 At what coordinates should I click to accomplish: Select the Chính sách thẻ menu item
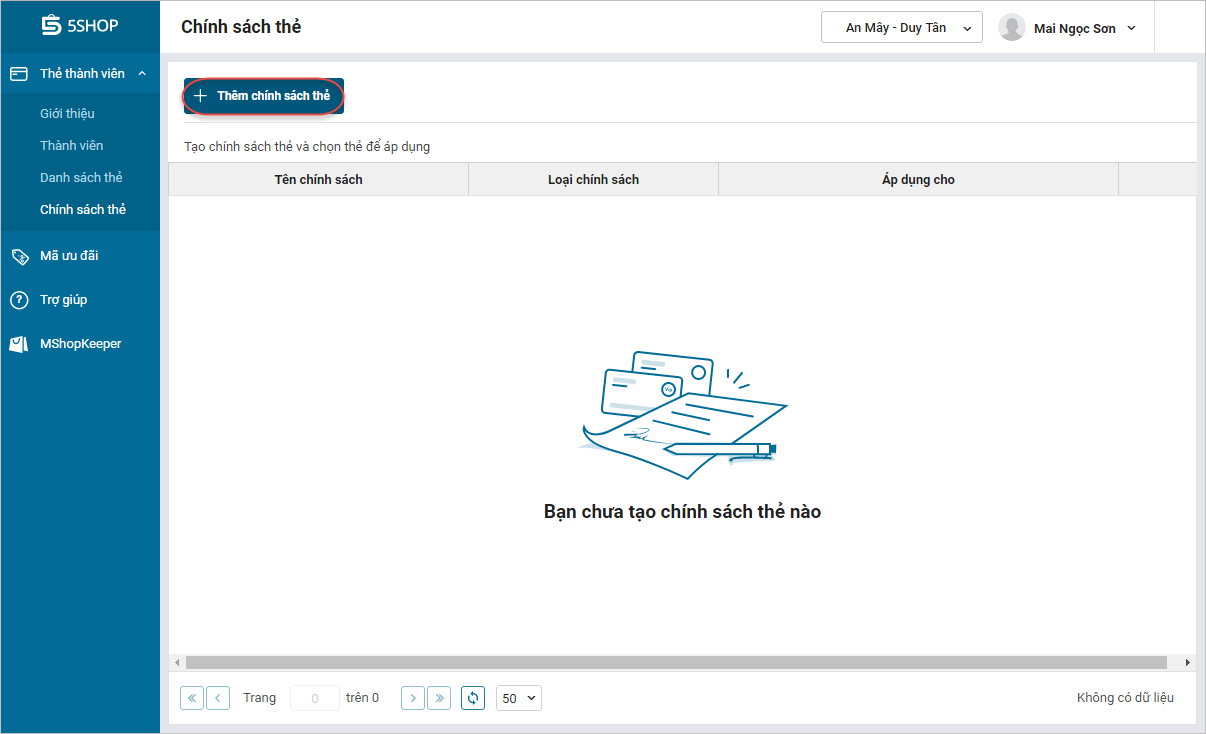(x=83, y=210)
